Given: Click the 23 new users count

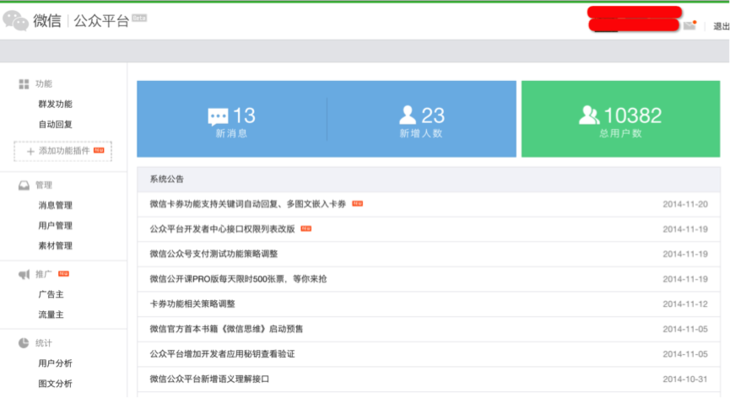Looking at the screenshot, I should click(433, 115).
